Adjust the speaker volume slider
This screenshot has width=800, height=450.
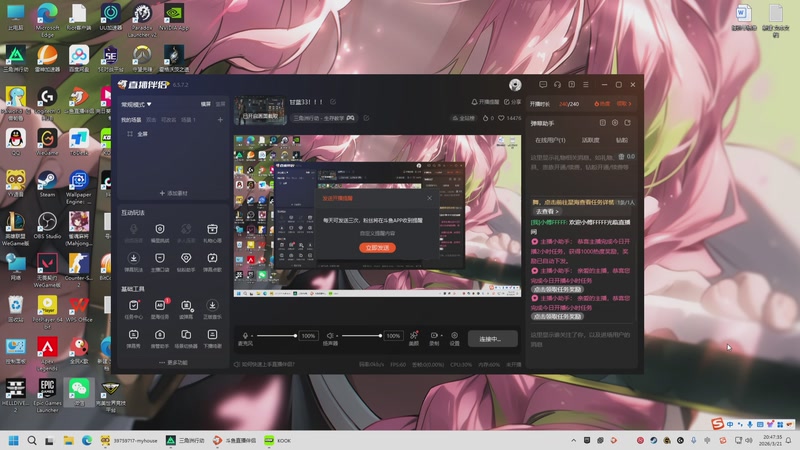[362, 336]
